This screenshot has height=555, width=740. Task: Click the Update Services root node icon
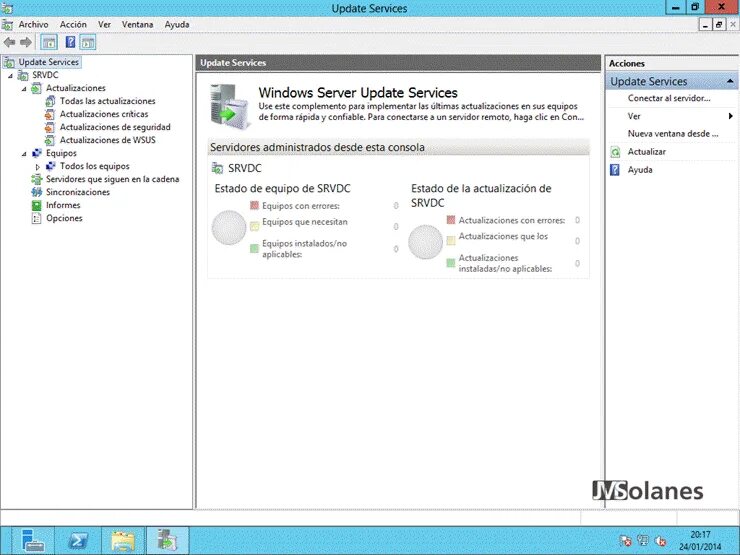click(8, 62)
